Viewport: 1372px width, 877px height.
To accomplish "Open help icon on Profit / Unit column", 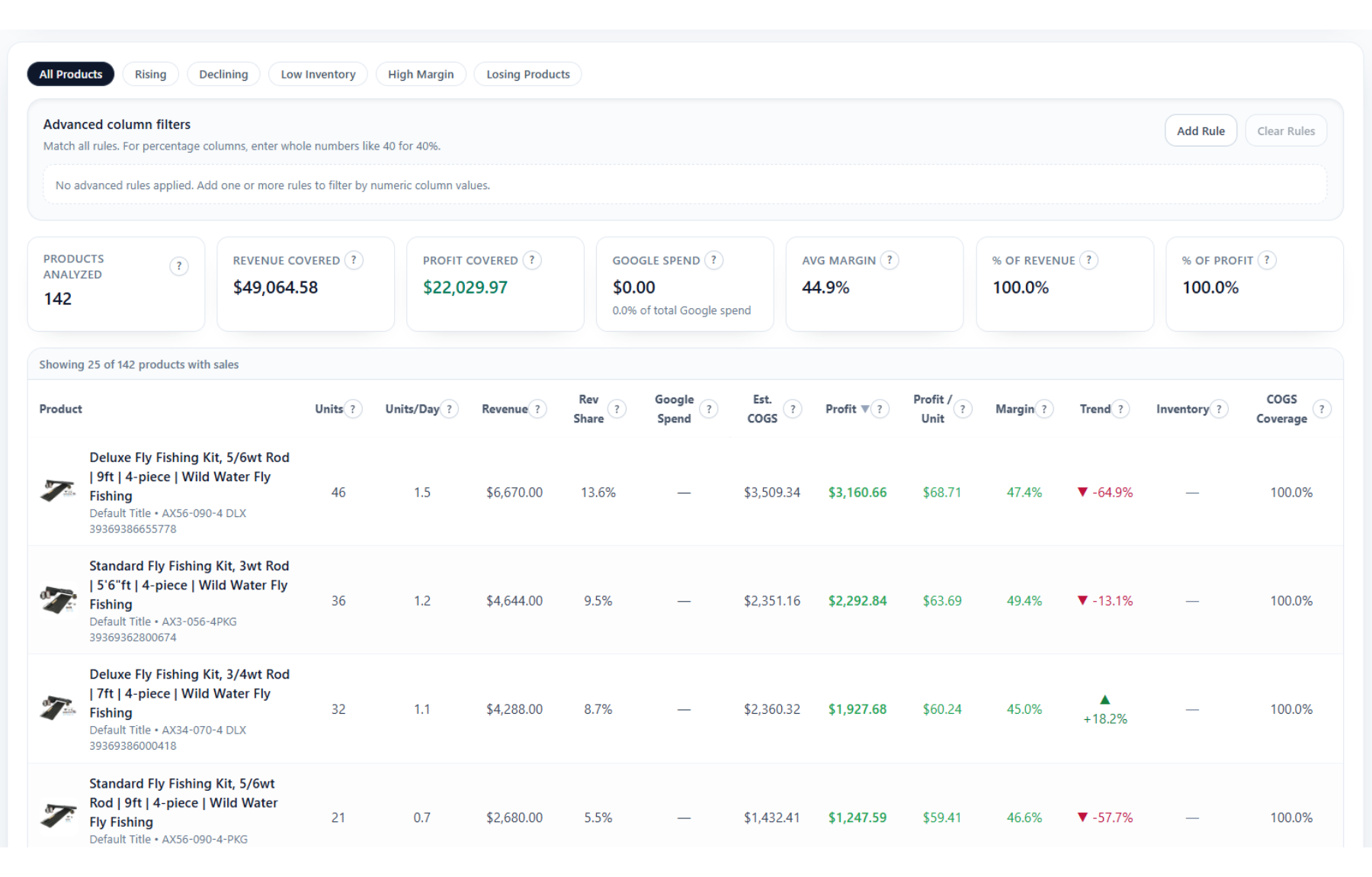I will [963, 409].
